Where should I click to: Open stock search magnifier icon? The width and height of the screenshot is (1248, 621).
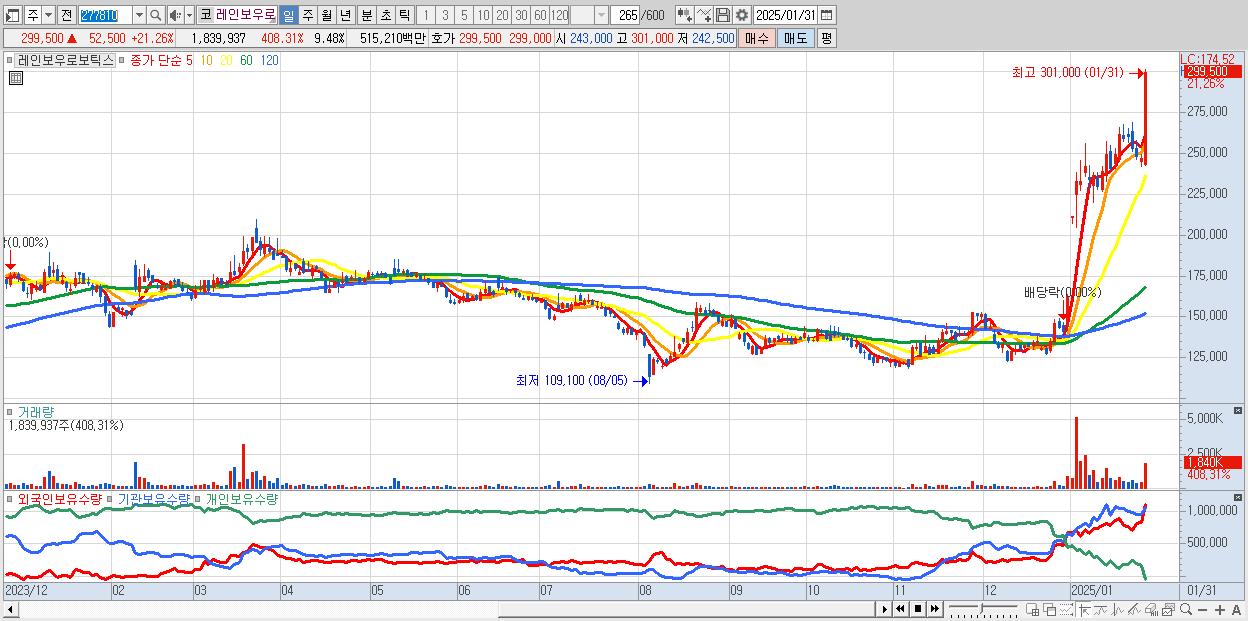tap(156, 15)
